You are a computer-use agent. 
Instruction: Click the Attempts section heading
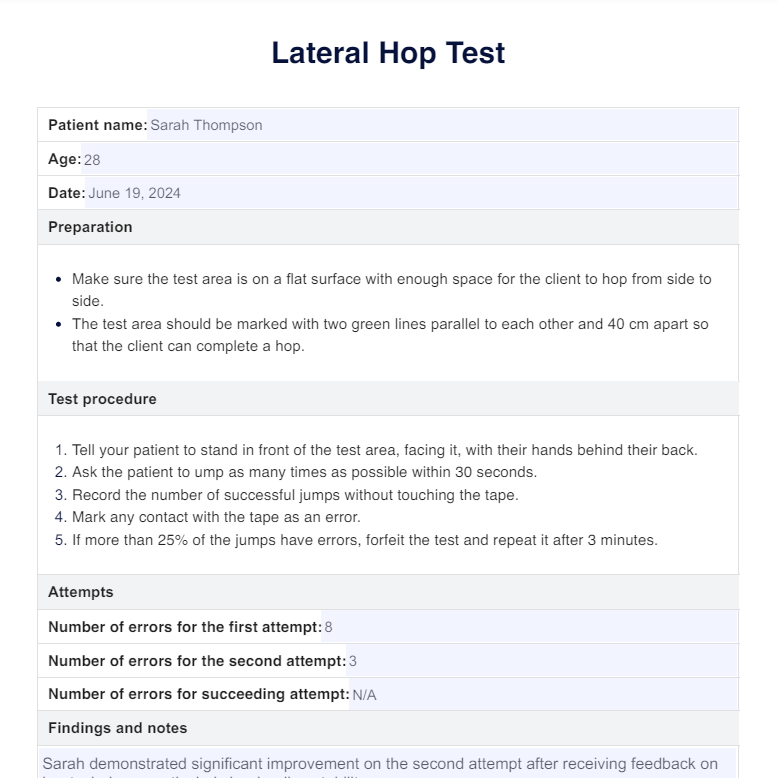click(x=81, y=592)
